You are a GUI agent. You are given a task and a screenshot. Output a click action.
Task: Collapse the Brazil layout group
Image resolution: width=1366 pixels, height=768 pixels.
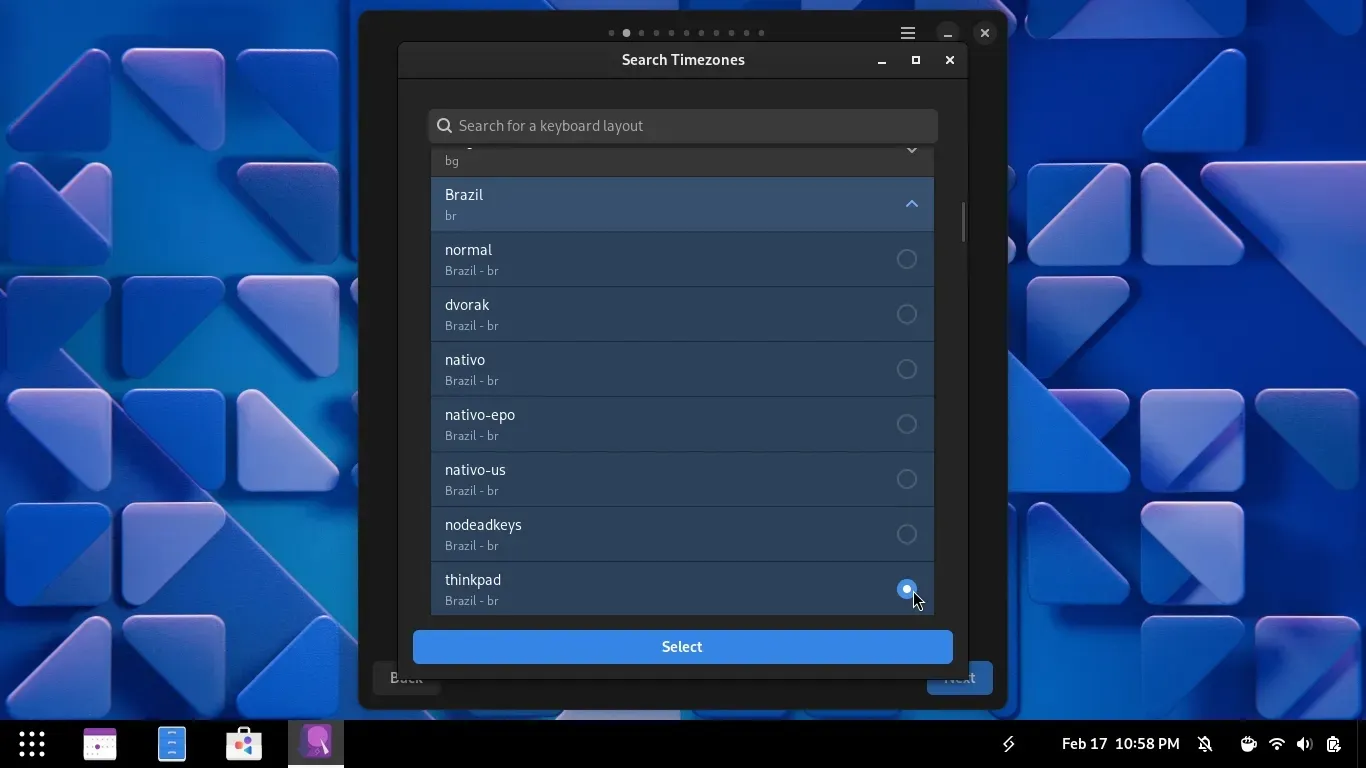911,204
